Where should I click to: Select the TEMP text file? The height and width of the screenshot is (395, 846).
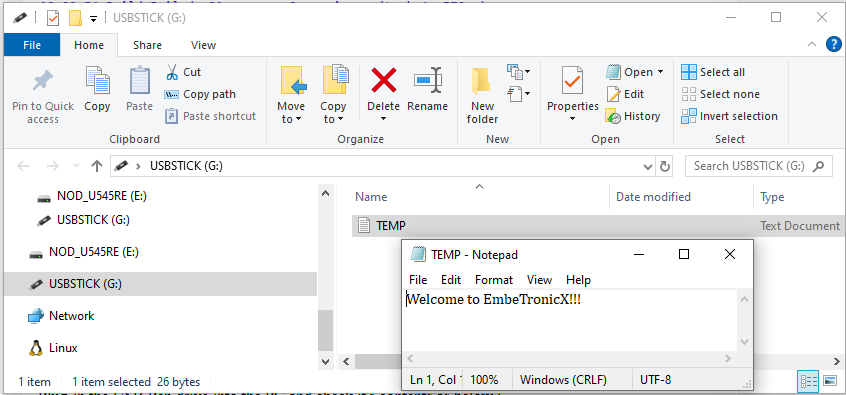tap(598, 226)
